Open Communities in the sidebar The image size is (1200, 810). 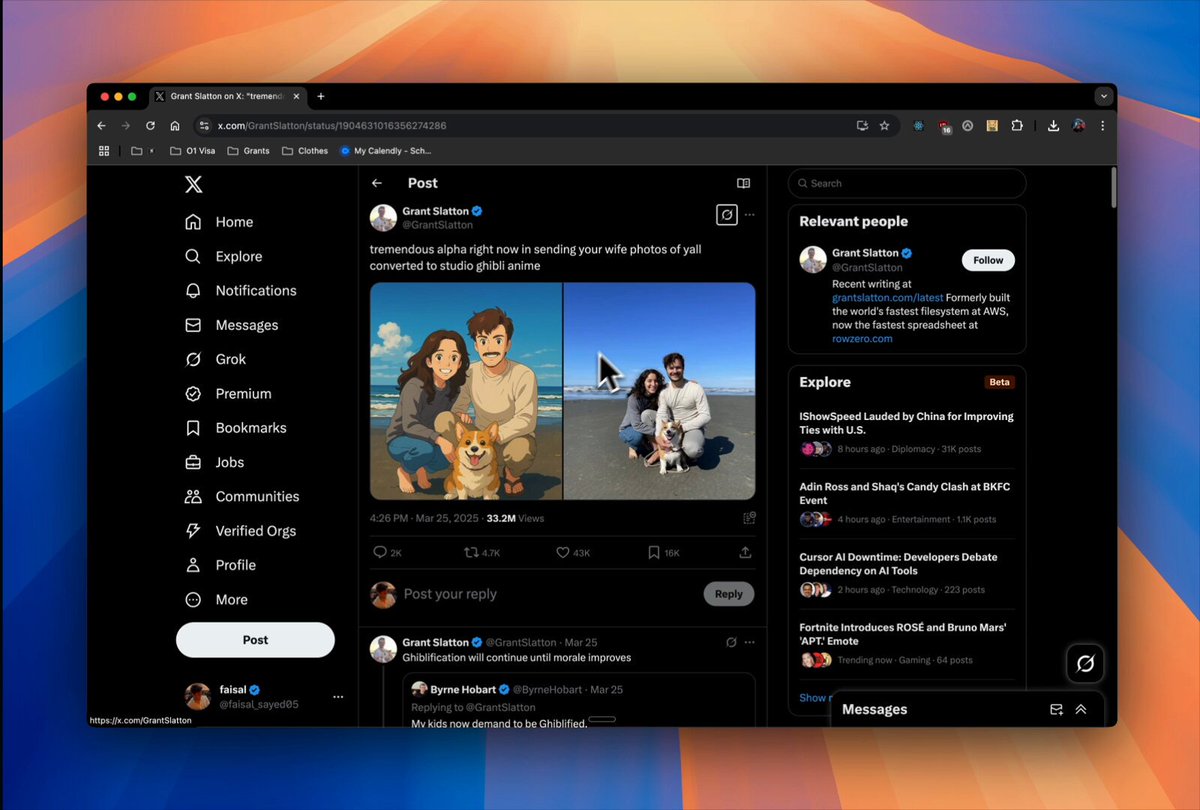[x=242, y=496]
